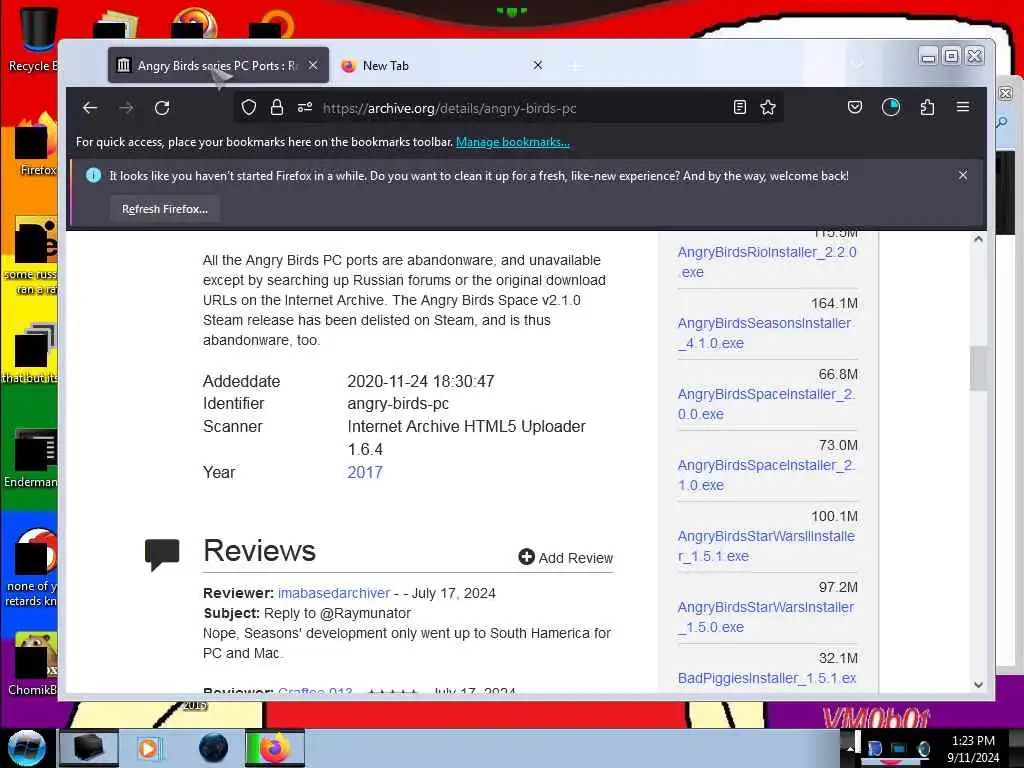Click the volume speaker tray icon
This screenshot has height=768, width=1024.
923,748
